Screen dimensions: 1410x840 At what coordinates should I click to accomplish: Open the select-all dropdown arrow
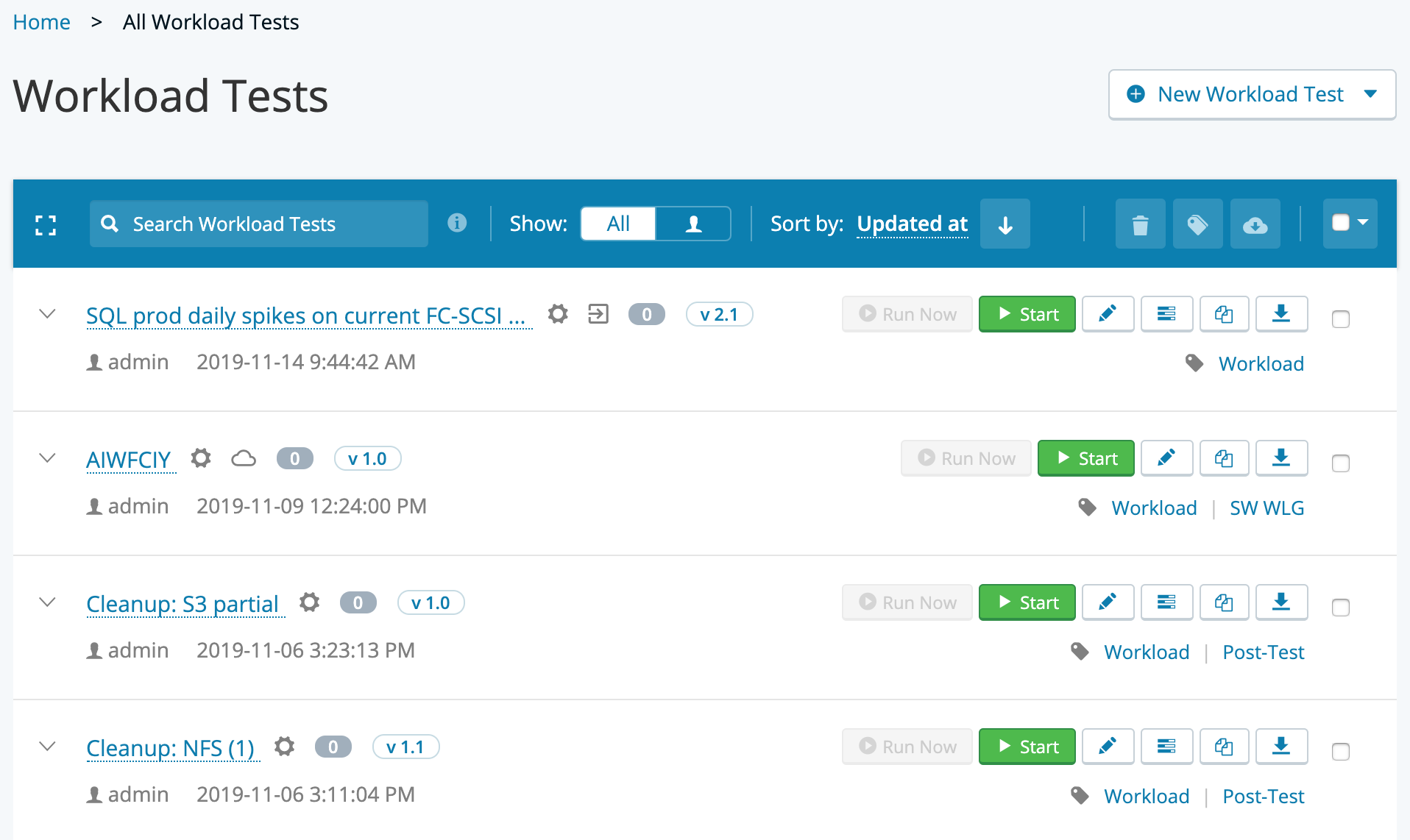pyautogui.click(x=1363, y=222)
